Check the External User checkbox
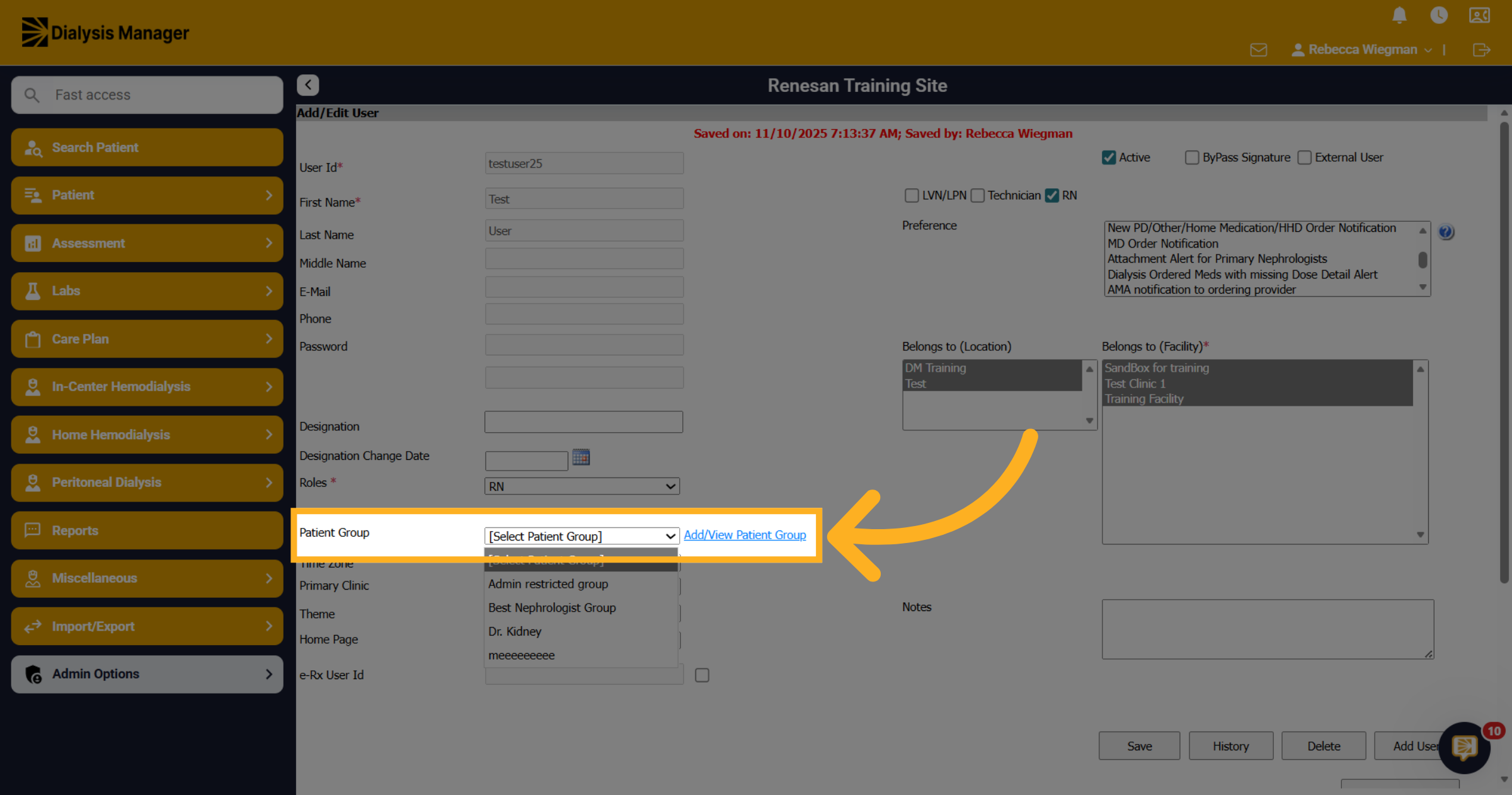The width and height of the screenshot is (1512, 795). (x=1304, y=157)
